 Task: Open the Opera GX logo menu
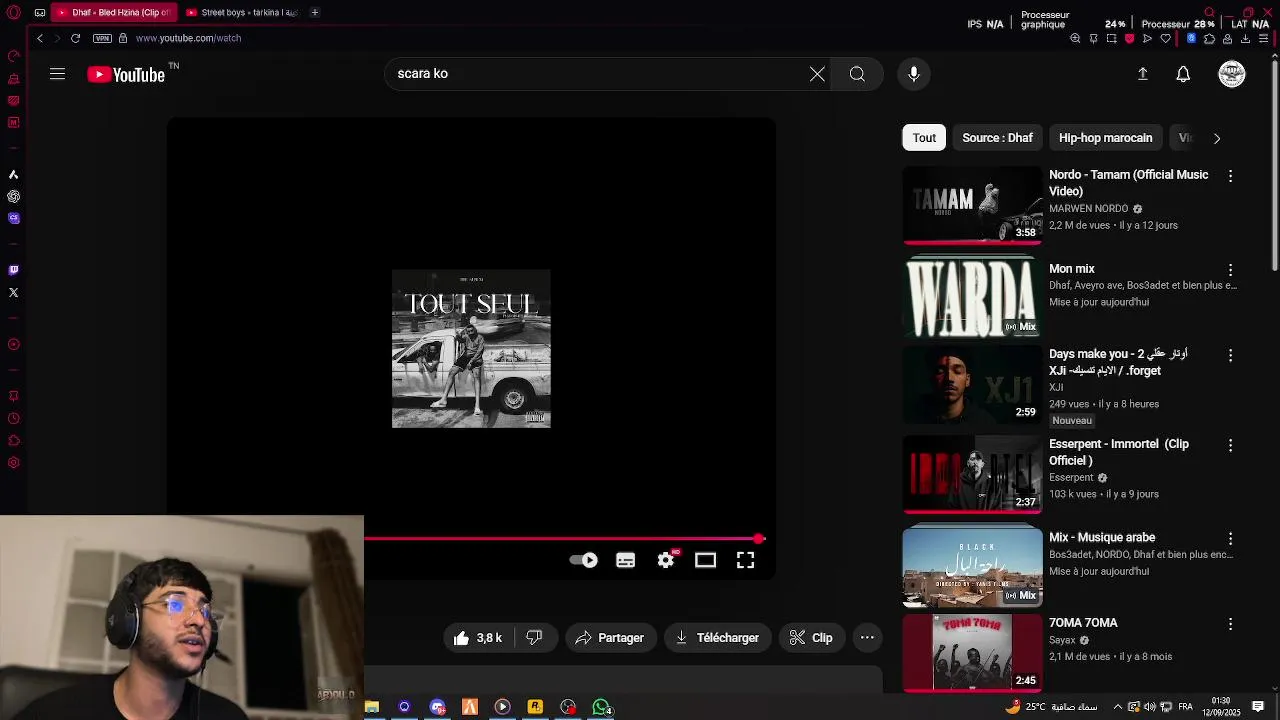[x=13, y=13]
